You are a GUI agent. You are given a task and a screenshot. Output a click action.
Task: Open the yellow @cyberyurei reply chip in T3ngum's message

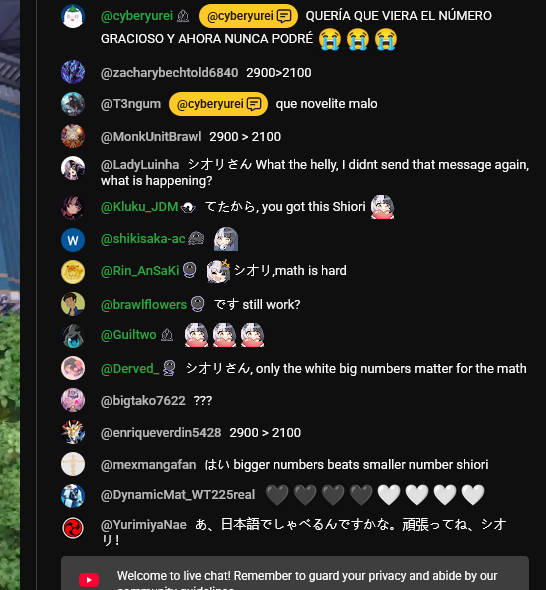(218, 104)
